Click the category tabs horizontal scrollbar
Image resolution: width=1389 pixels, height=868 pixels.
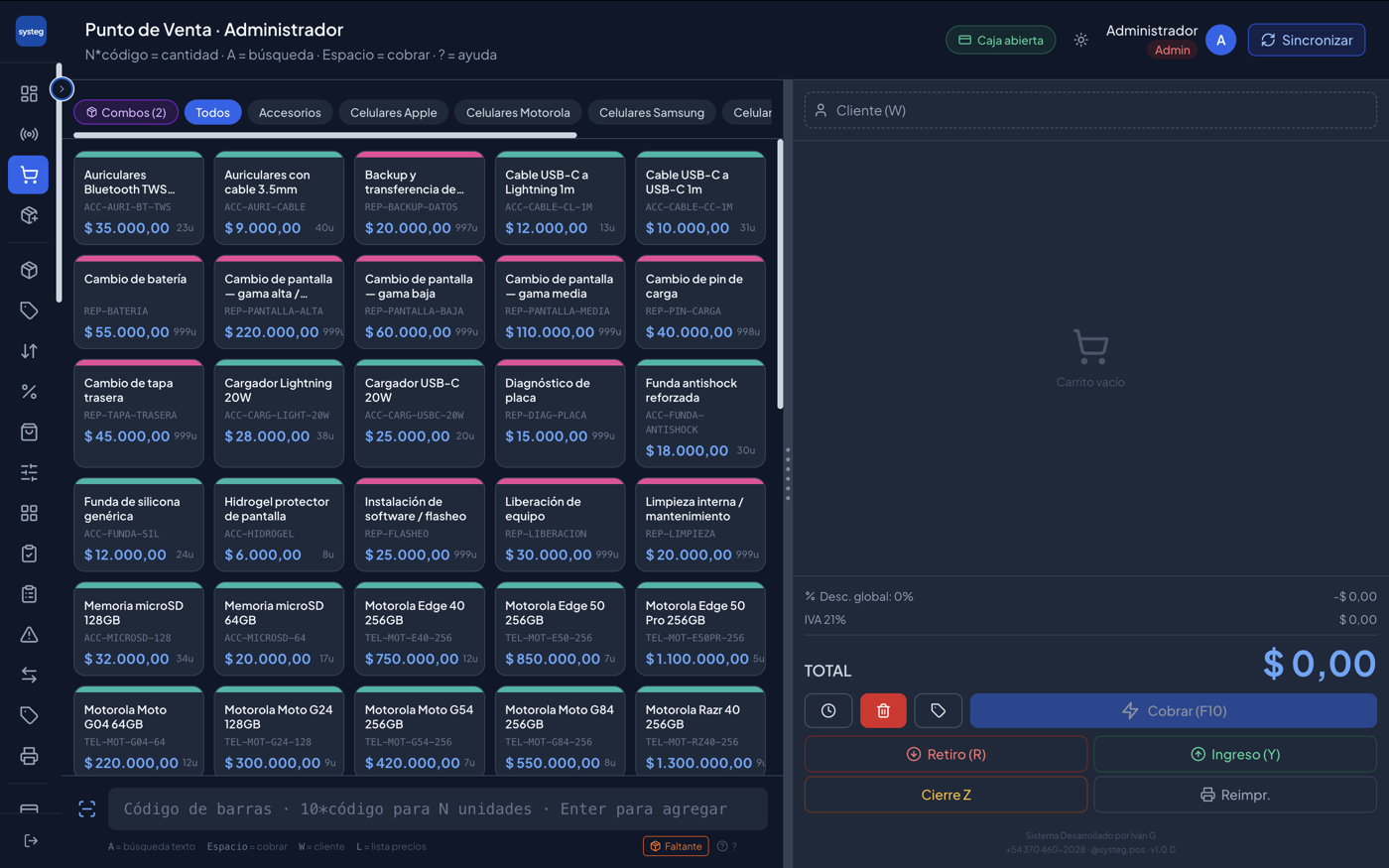(325, 135)
